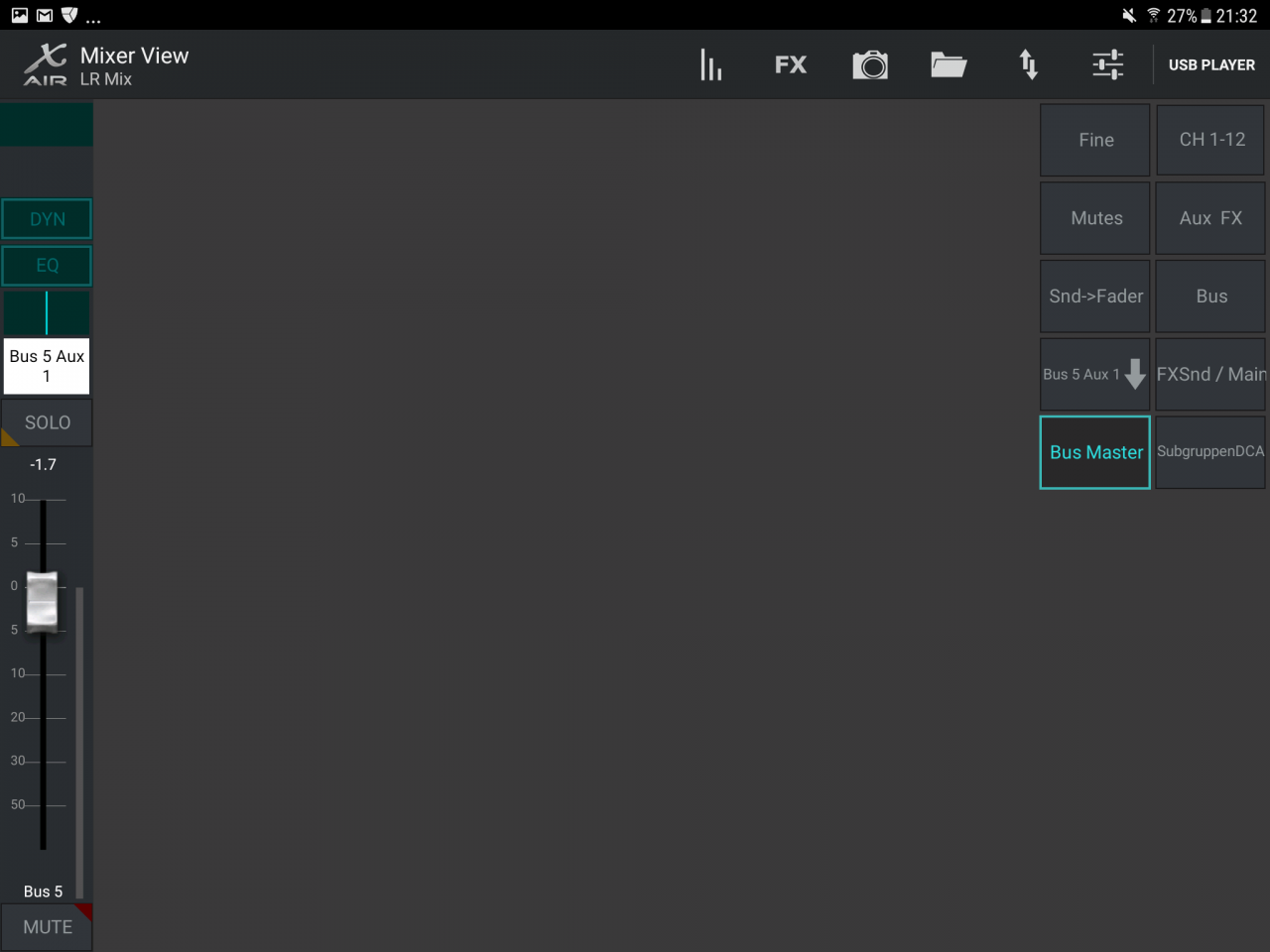The height and width of the screenshot is (952, 1270).
Task: Toggle SOLO on Bus 5
Action: pos(47,422)
